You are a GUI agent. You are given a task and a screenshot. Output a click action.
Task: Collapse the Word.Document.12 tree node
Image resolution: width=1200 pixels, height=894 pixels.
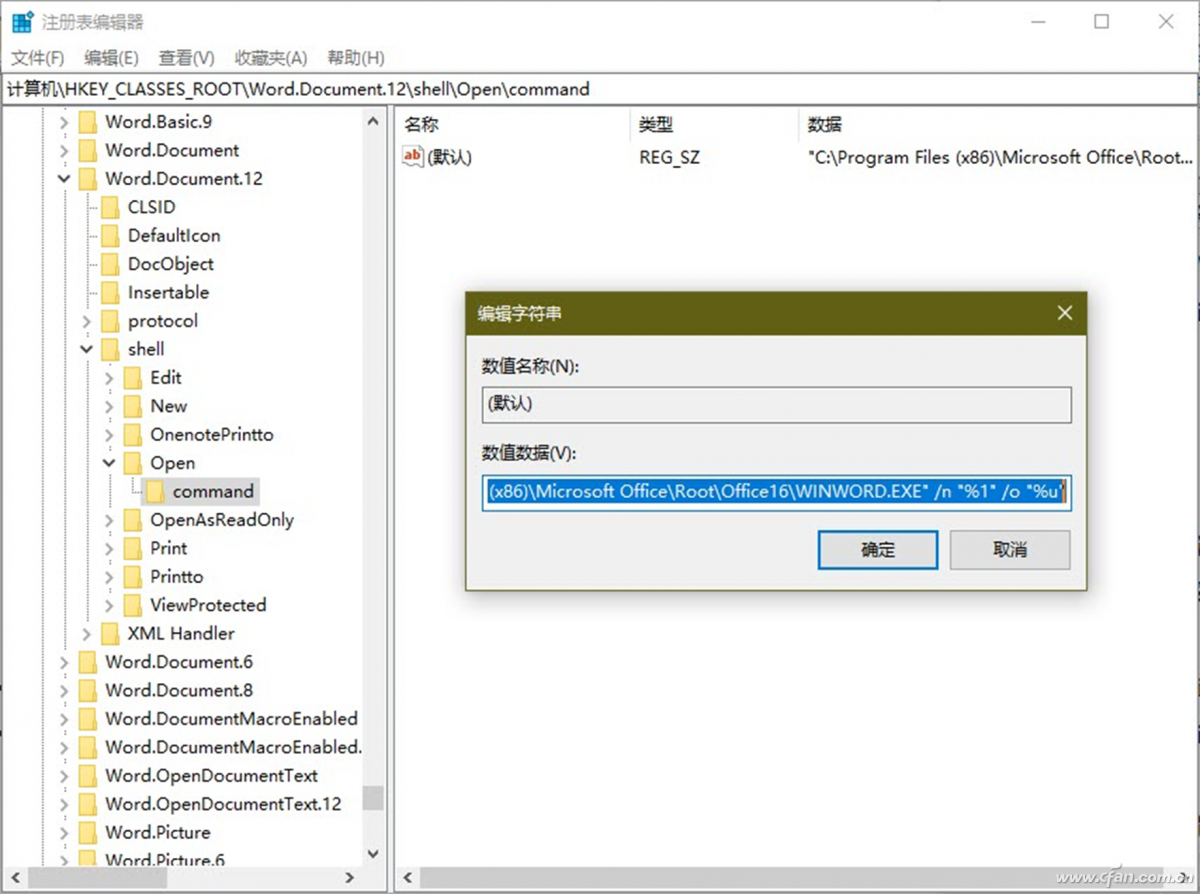coord(64,179)
